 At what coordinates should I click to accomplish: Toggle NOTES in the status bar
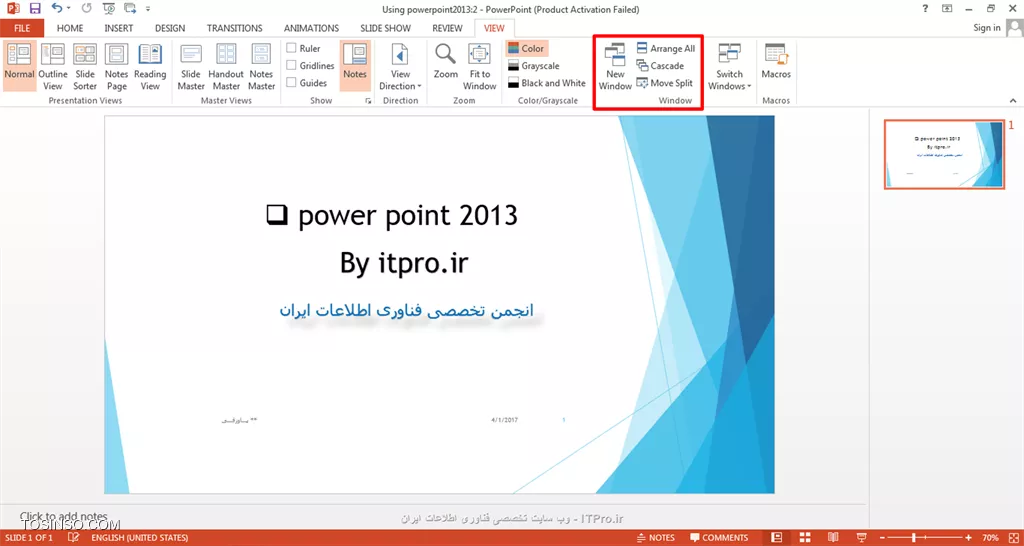pyautogui.click(x=656, y=538)
